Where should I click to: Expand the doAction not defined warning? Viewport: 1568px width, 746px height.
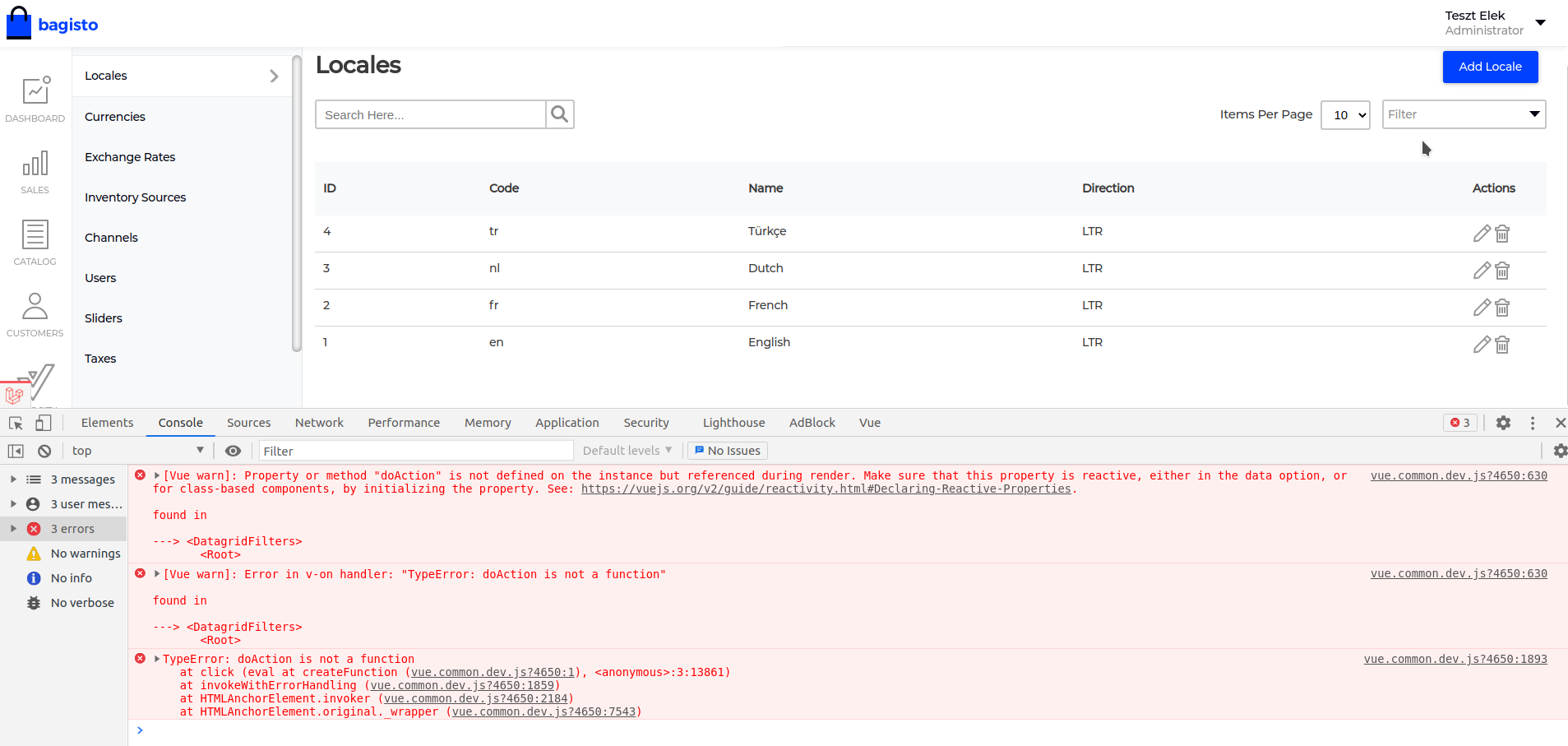coord(157,475)
